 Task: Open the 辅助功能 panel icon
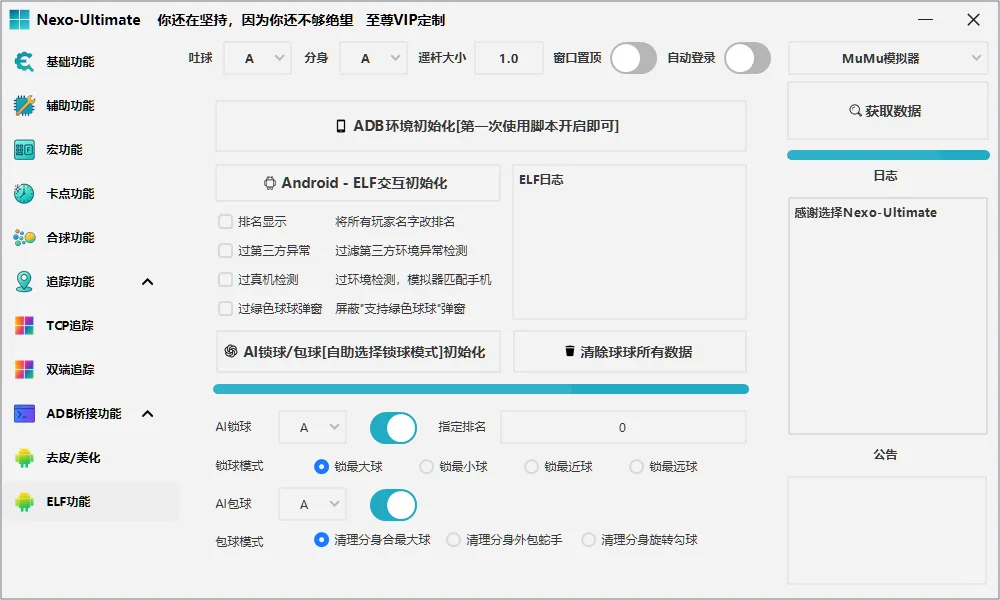22,105
